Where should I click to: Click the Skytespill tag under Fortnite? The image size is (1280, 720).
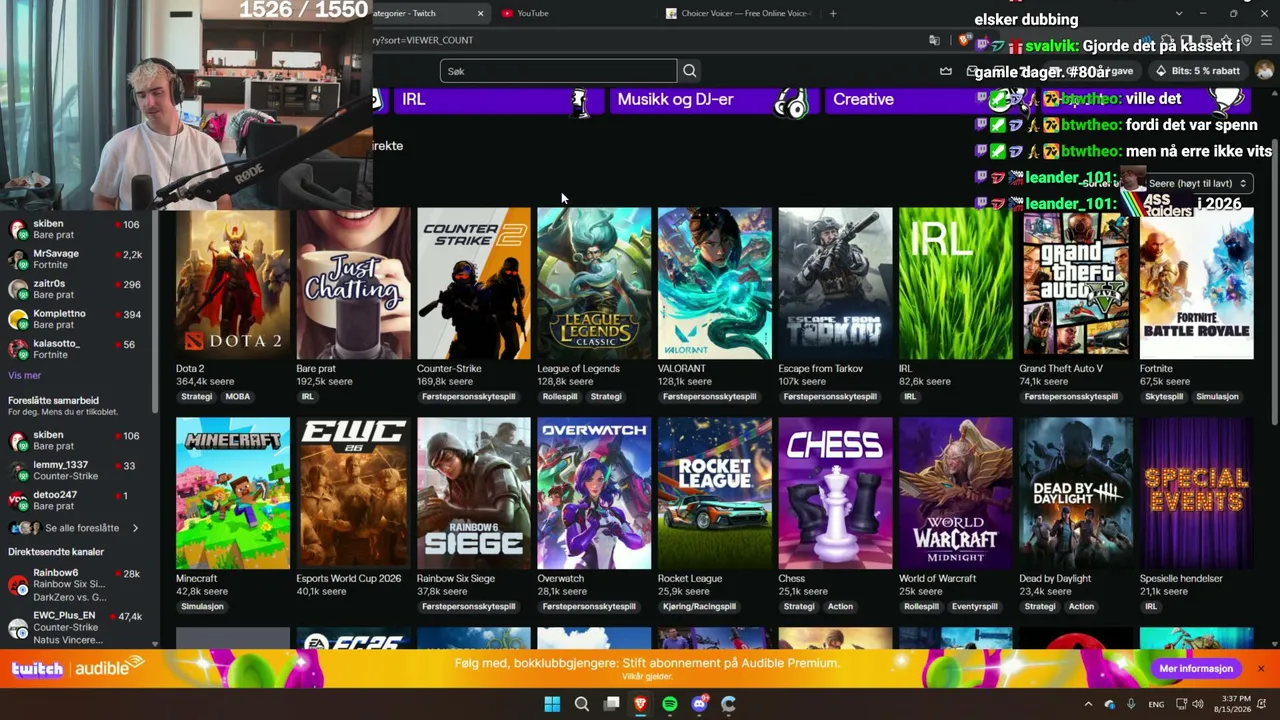pyautogui.click(x=1164, y=397)
